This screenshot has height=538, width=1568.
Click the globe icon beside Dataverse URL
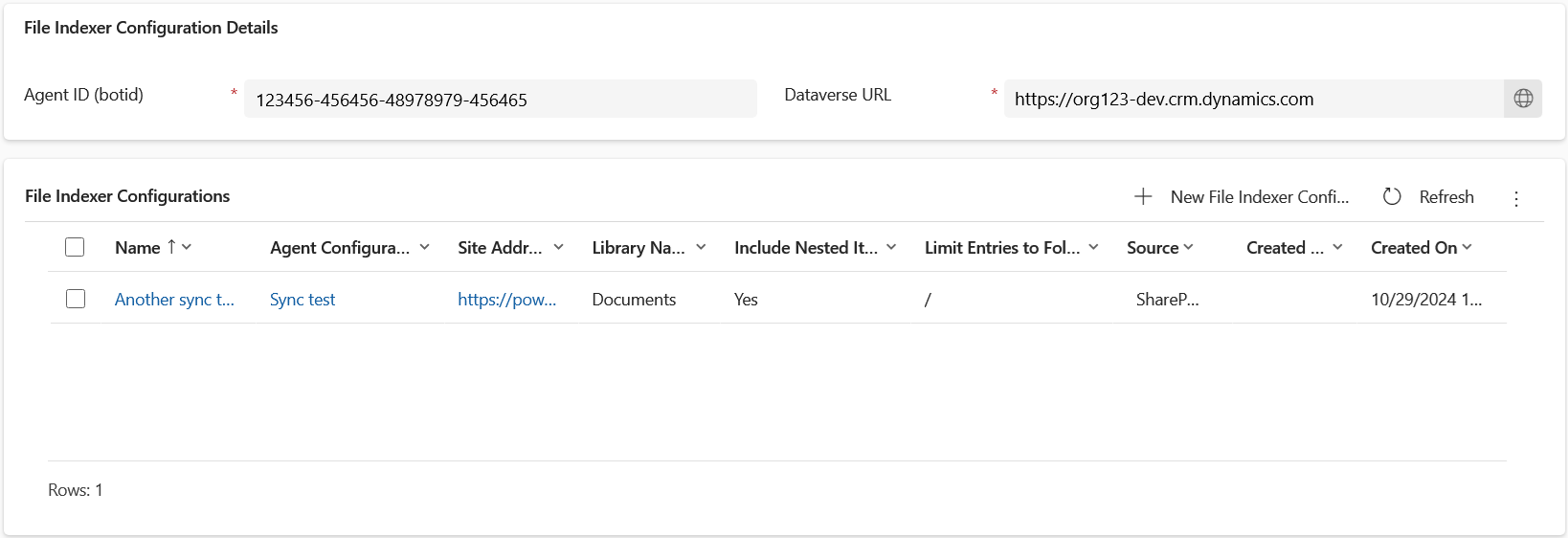[1523, 99]
